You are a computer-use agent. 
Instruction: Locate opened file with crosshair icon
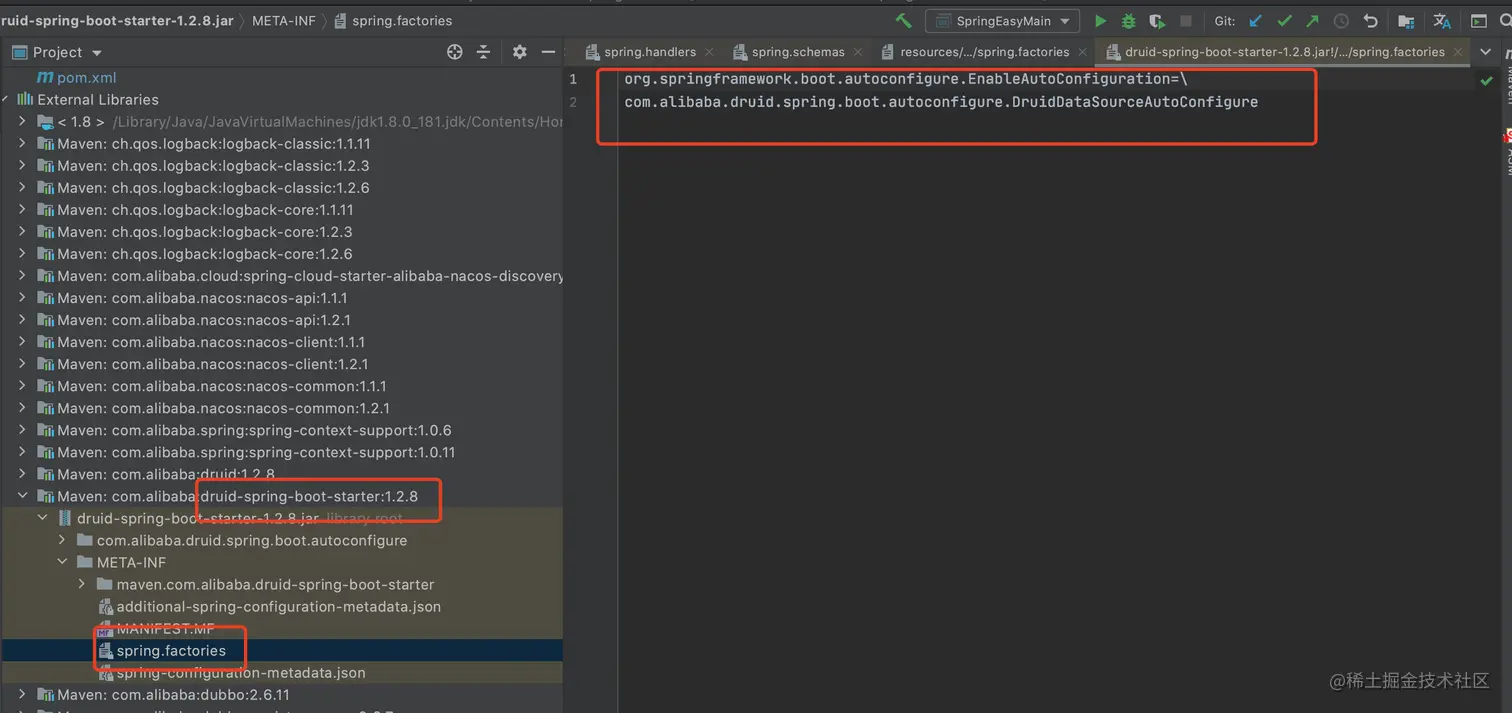coord(454,52)
